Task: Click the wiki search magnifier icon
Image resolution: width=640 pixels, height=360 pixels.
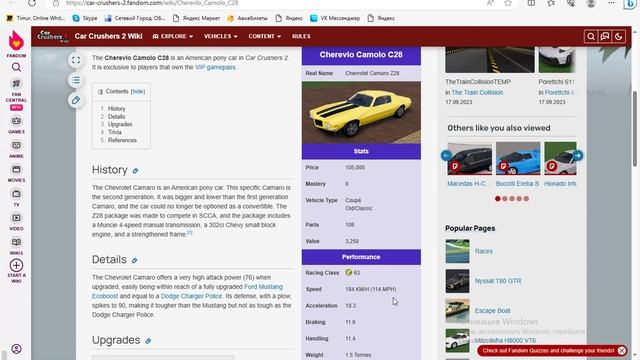Action: 591,37
